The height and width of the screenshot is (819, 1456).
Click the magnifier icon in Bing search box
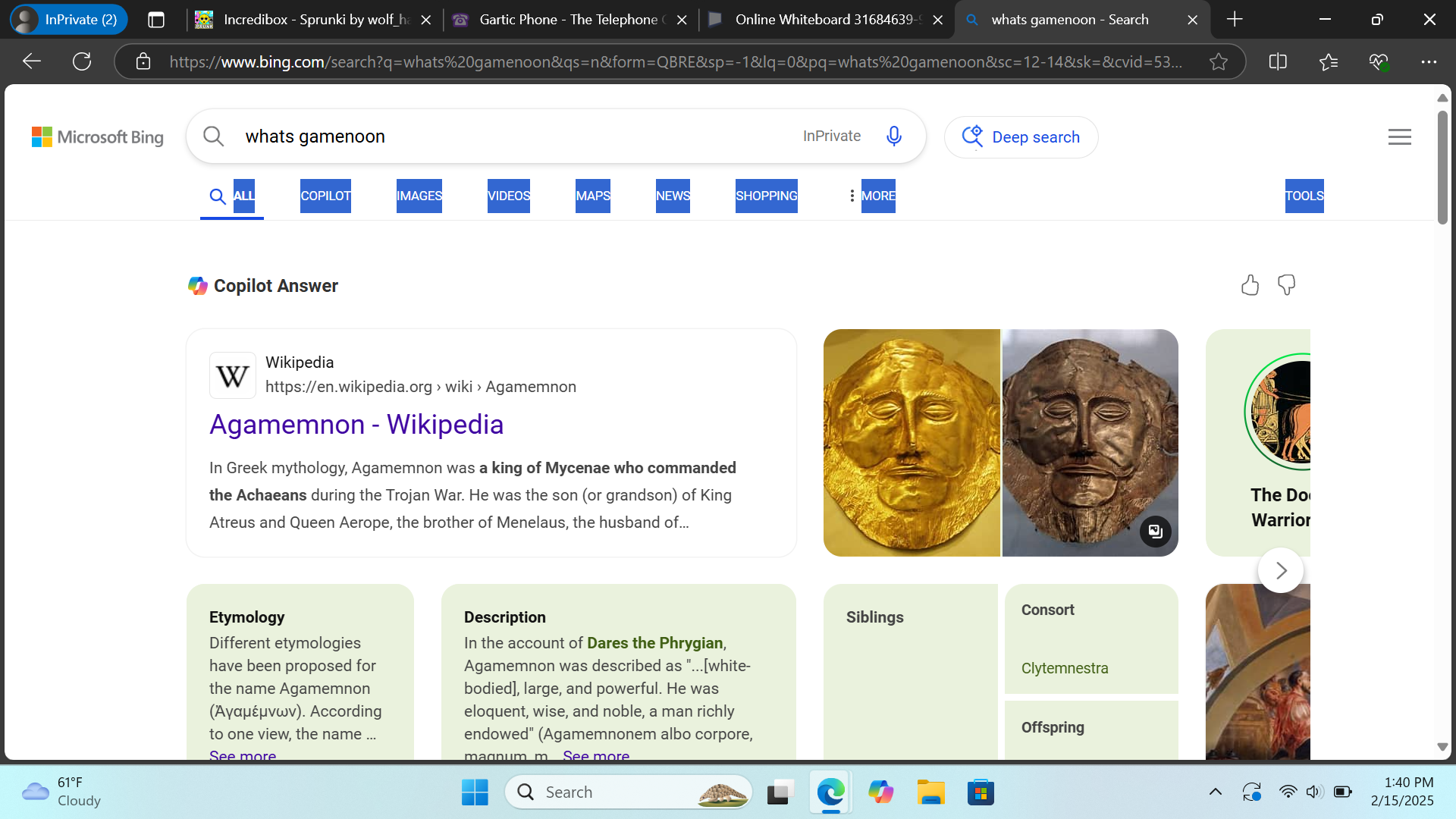click(214, 136)
